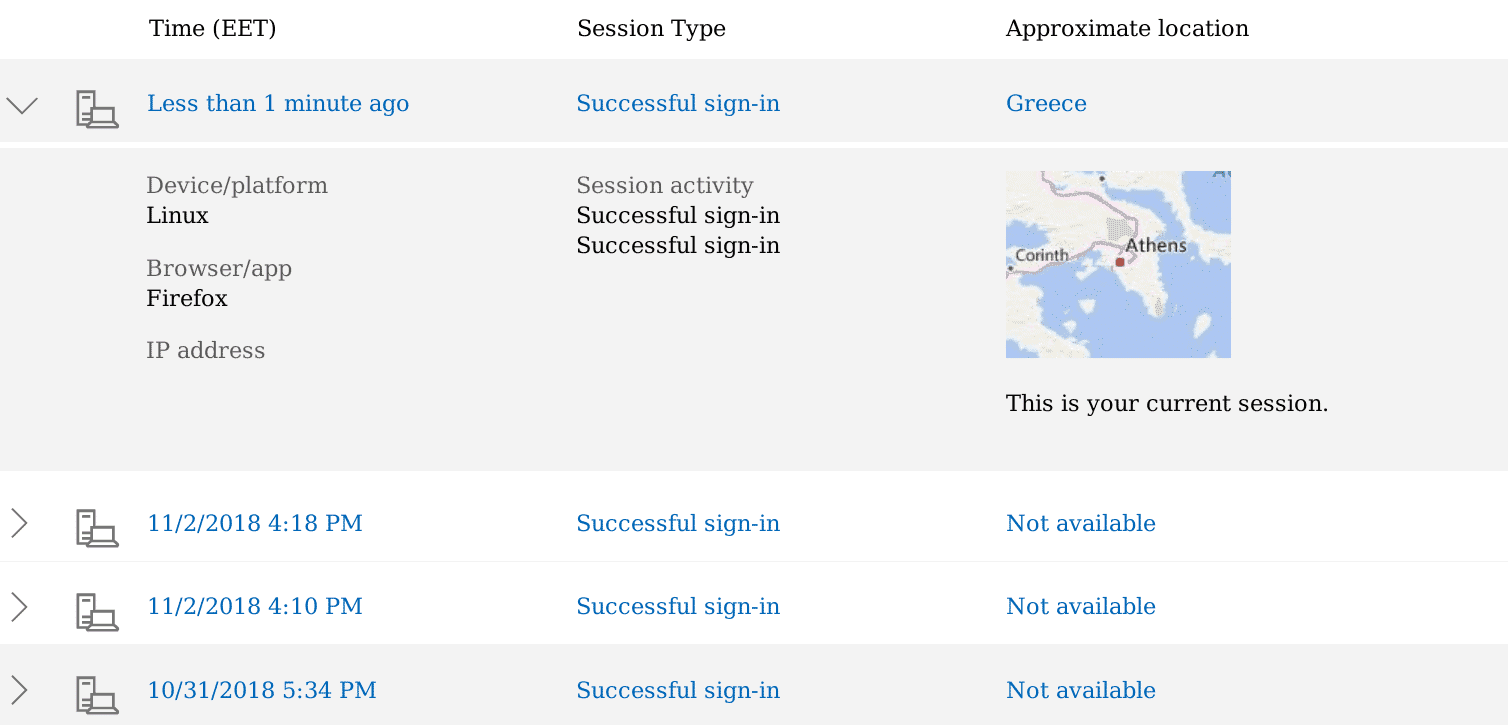Expand the 11/2/2018 4:18 PM session row
This screenshot has width=1508, height=725.
754,523
